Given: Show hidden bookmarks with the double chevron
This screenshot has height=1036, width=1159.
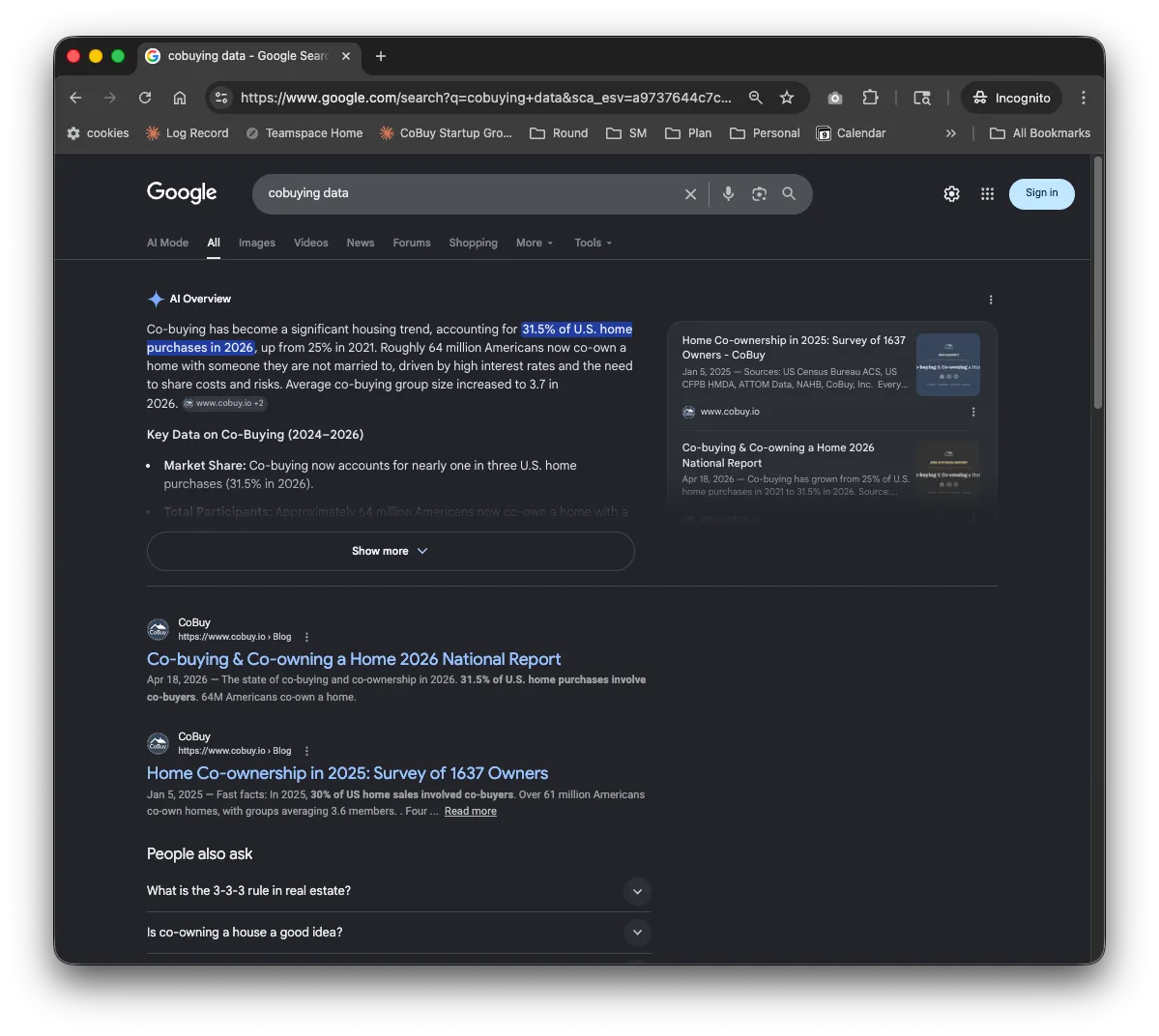Looking at the screenshot, I should [950, 133].
